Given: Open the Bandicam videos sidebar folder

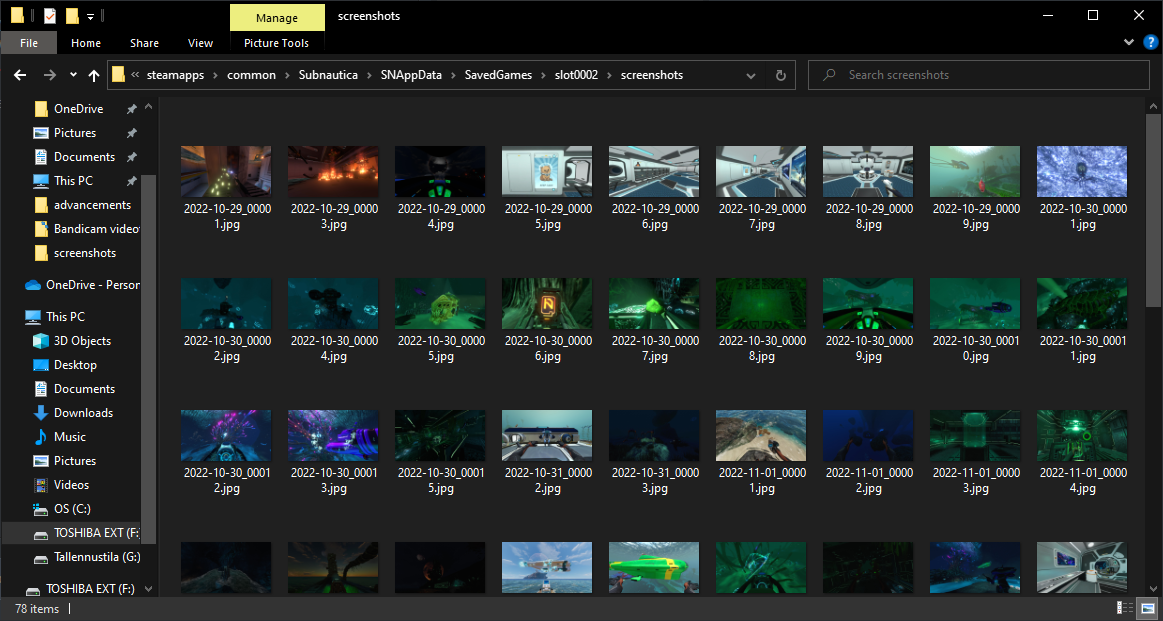Looking at the screenshot, I should click(x=96, y=229).
